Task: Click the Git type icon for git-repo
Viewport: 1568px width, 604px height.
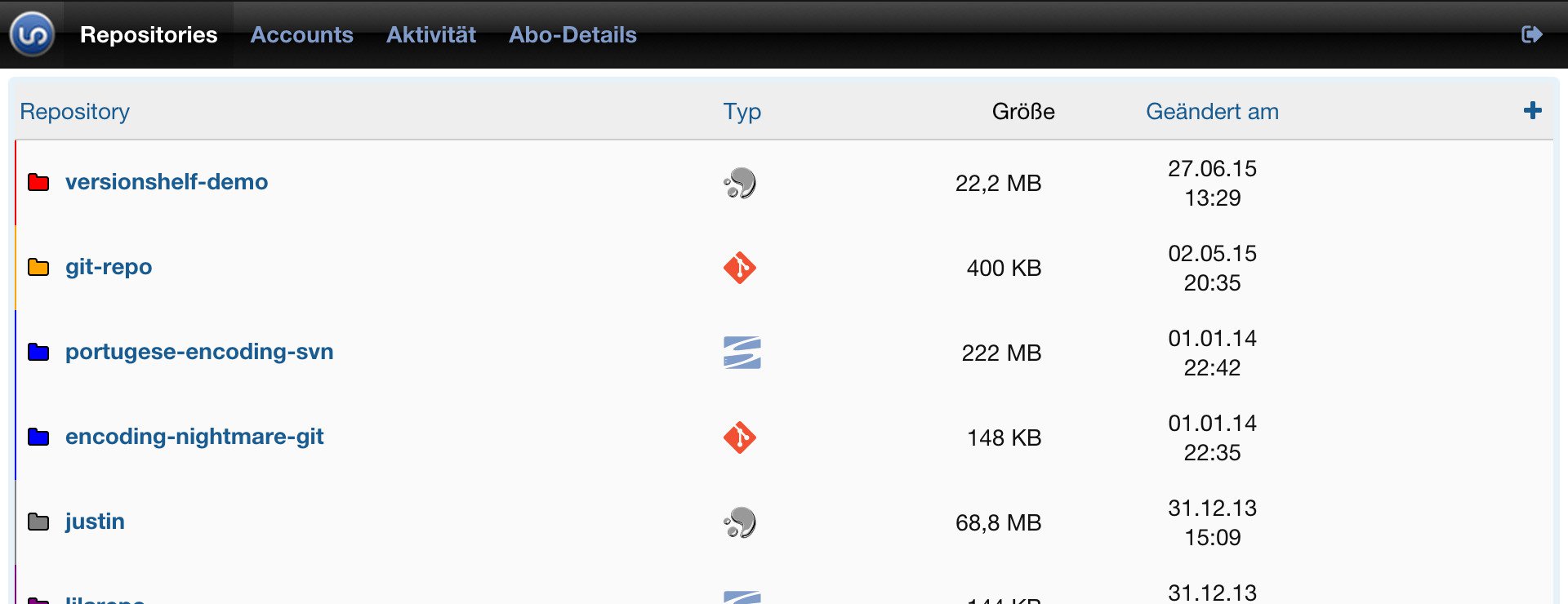Action: (x=740, y=268)
